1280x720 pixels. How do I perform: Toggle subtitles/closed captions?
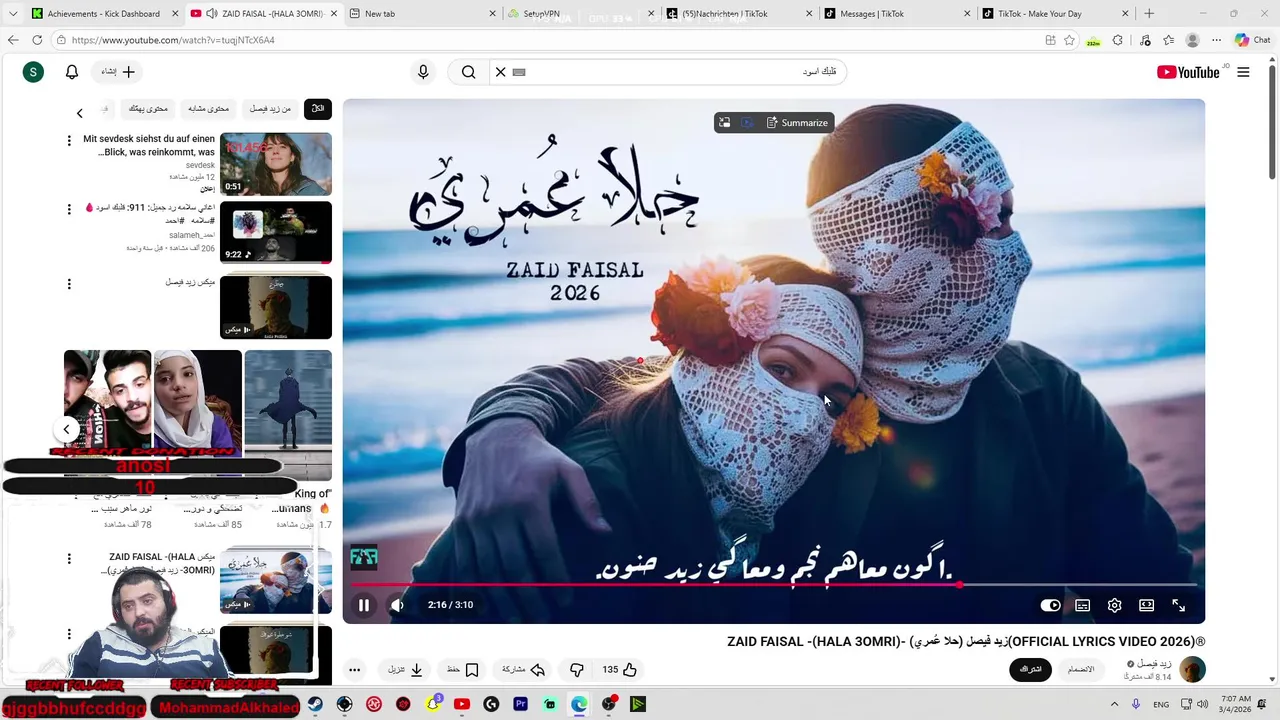click(1082, 605)
